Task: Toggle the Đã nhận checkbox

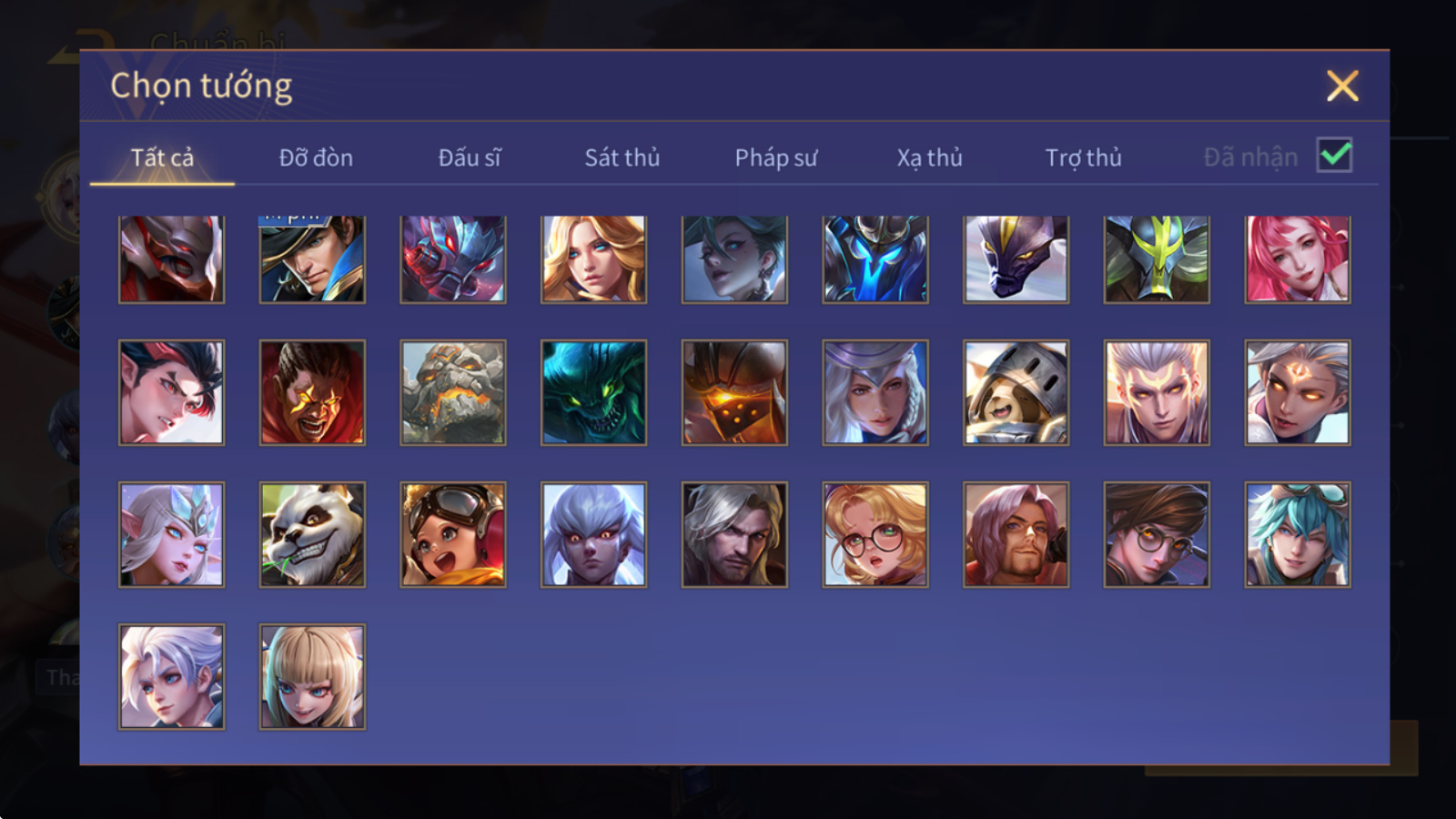Action: point(1334,156)
